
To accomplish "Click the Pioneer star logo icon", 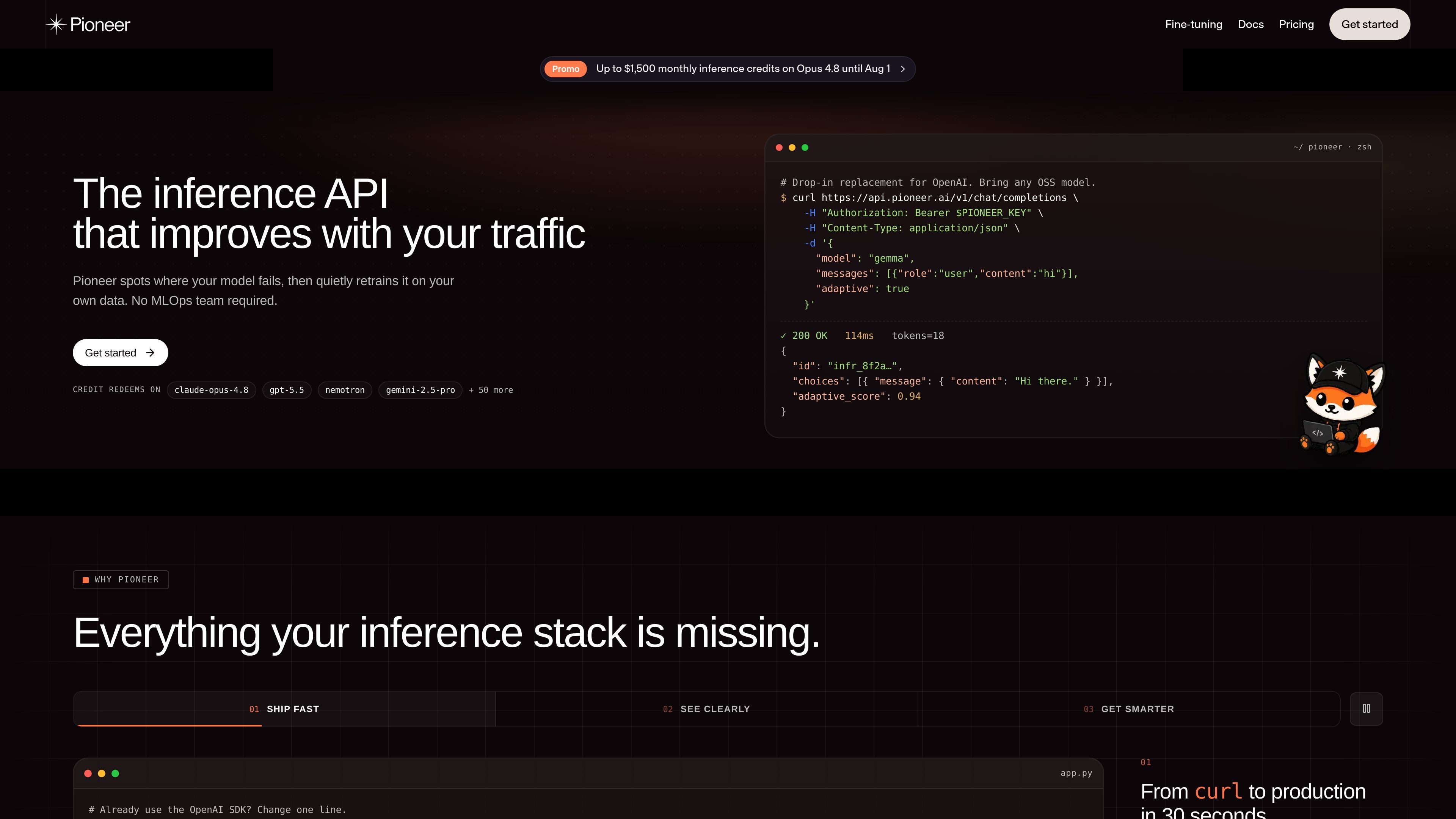I will pos(56,24).
